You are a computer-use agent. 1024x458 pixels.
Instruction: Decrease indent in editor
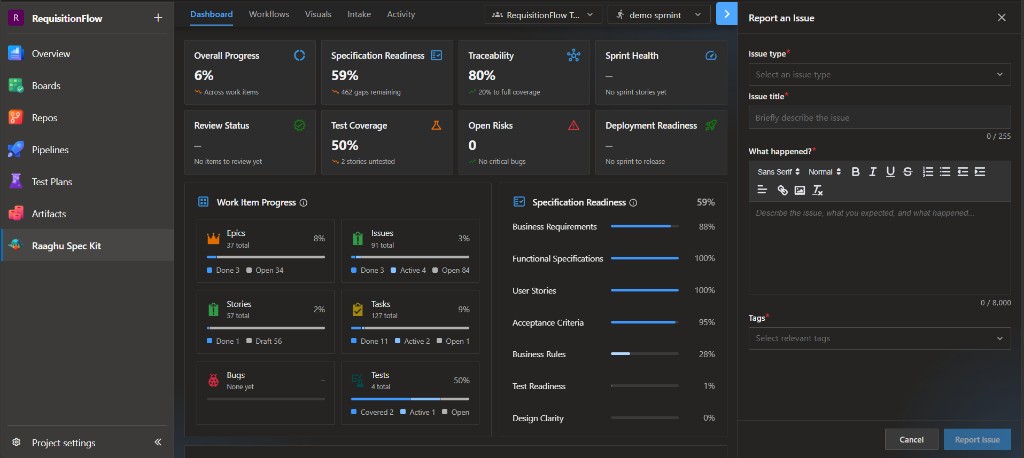[x=963, y=172]
